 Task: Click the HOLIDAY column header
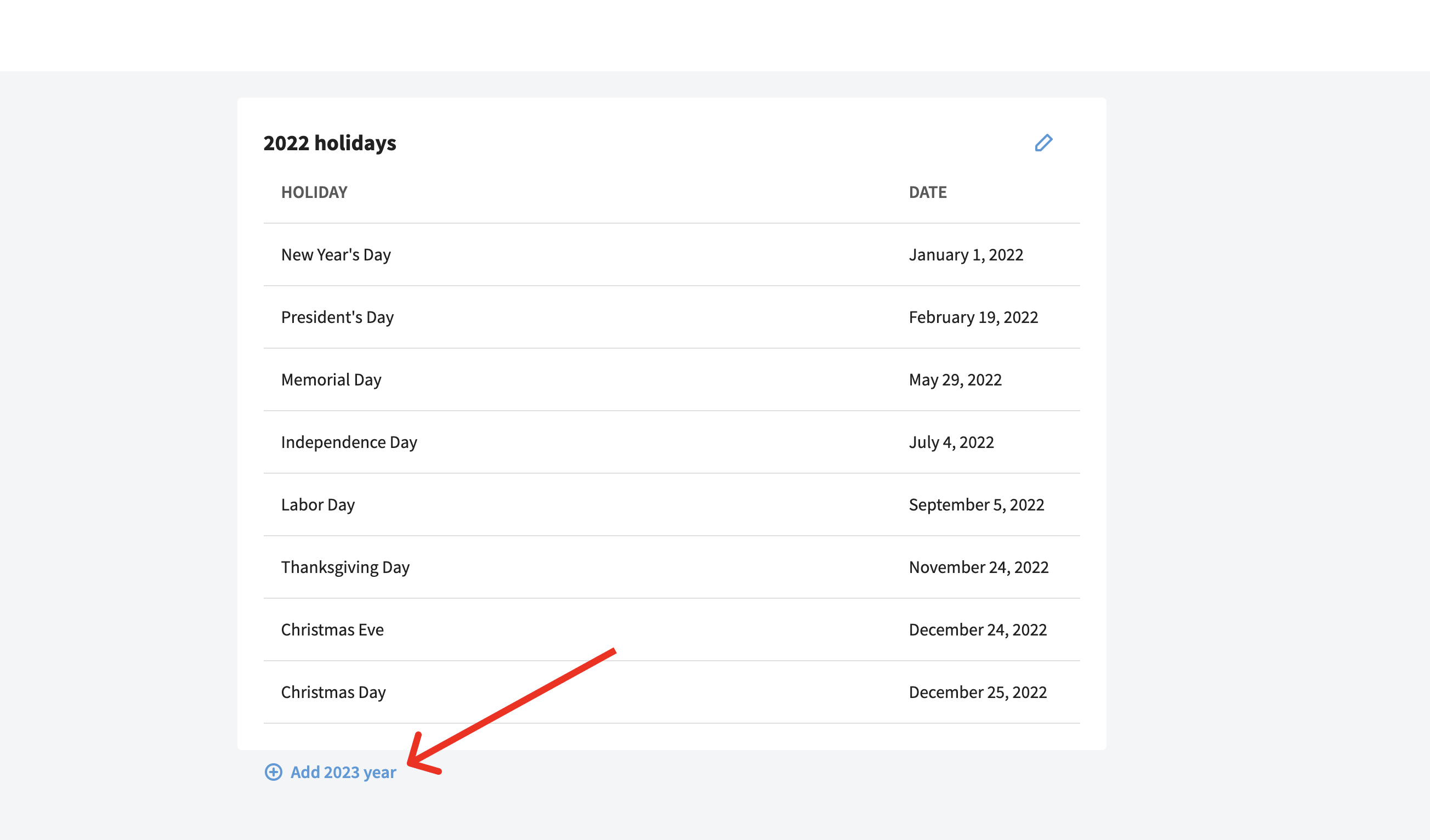pos(314,192)
